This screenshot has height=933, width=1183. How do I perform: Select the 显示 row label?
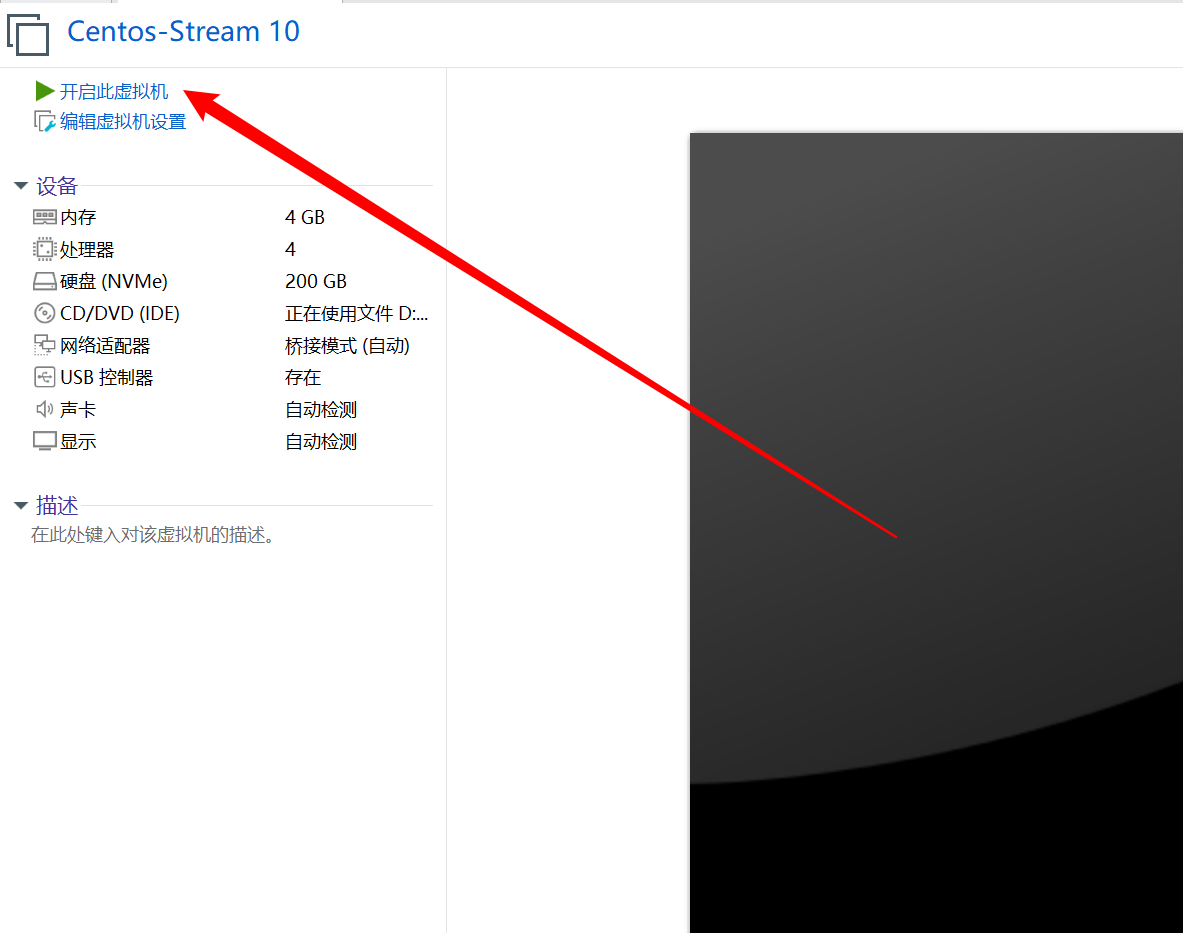pos(78,441)
